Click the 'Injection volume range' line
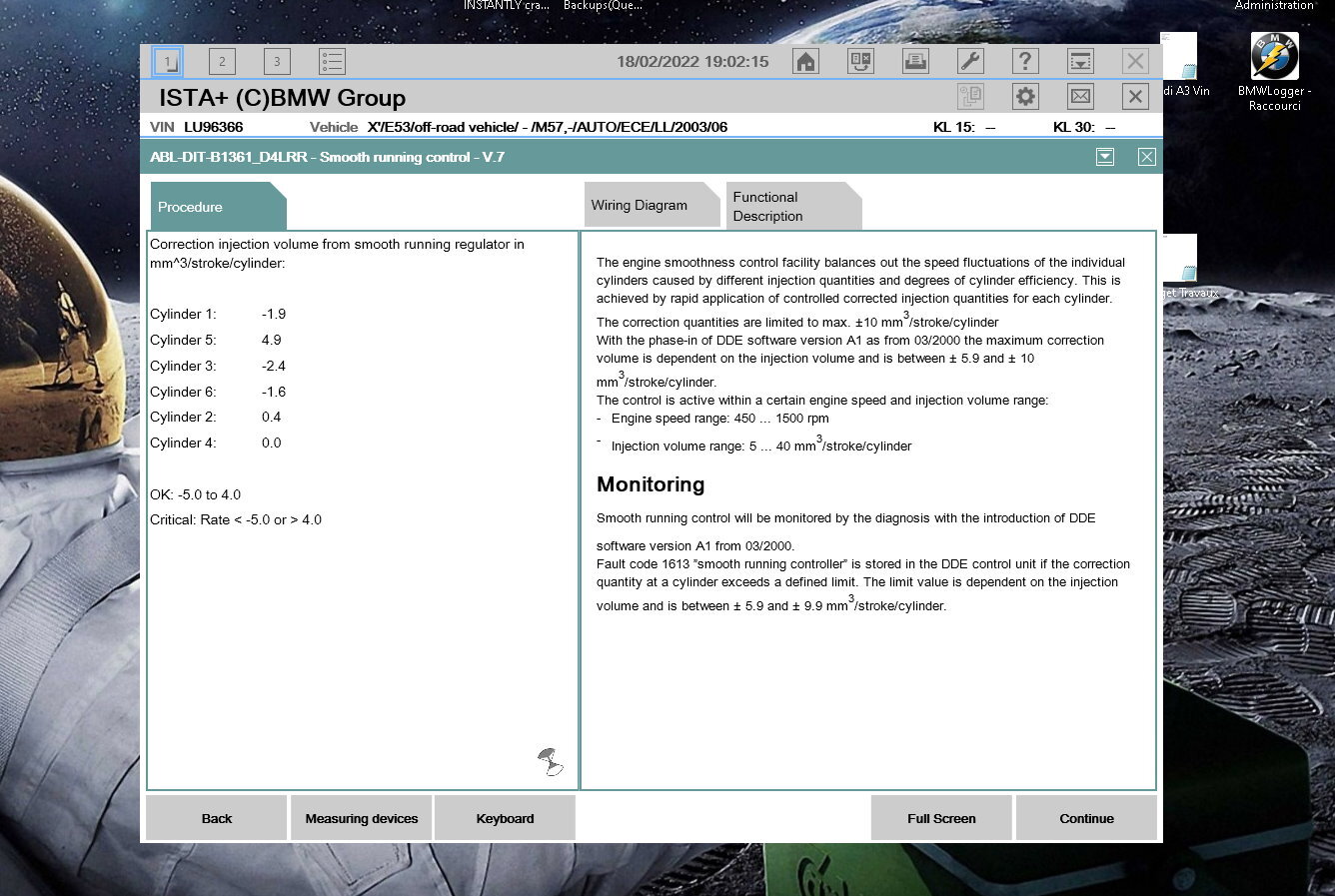This screenshot has height=896, width=1335. [761, 445]
